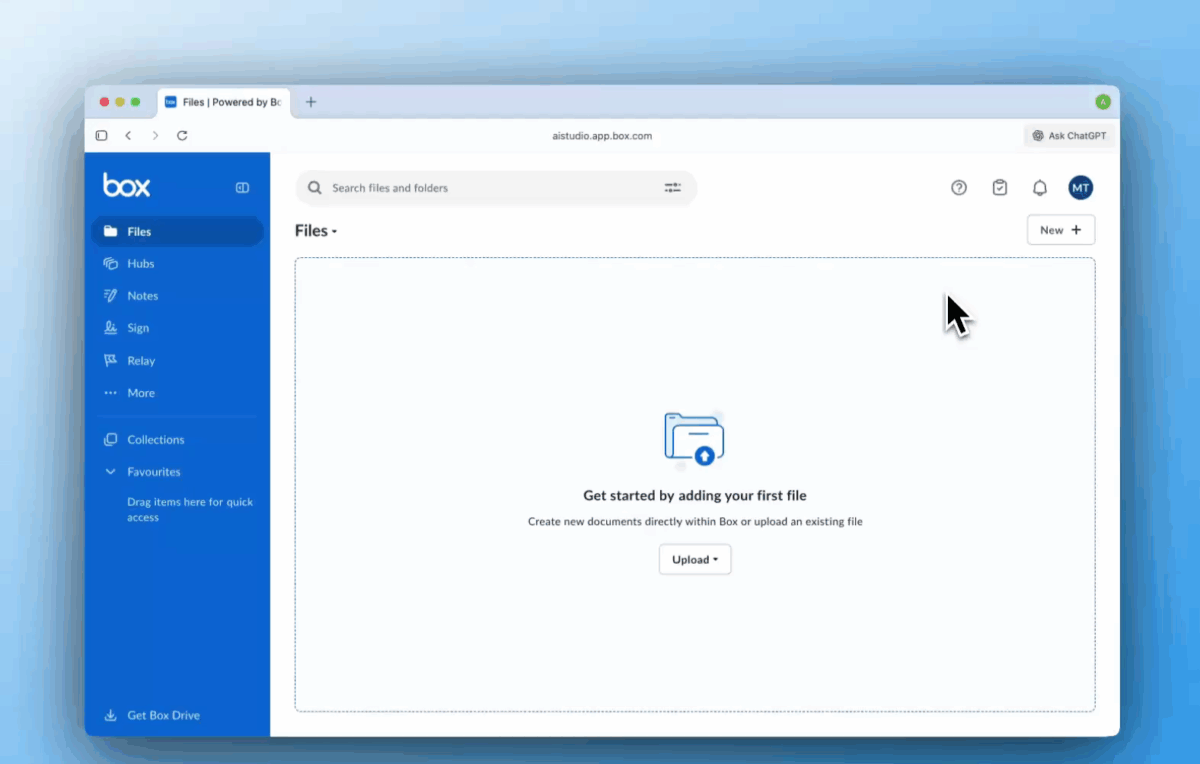Open search filter options icon

coord(672,188)
